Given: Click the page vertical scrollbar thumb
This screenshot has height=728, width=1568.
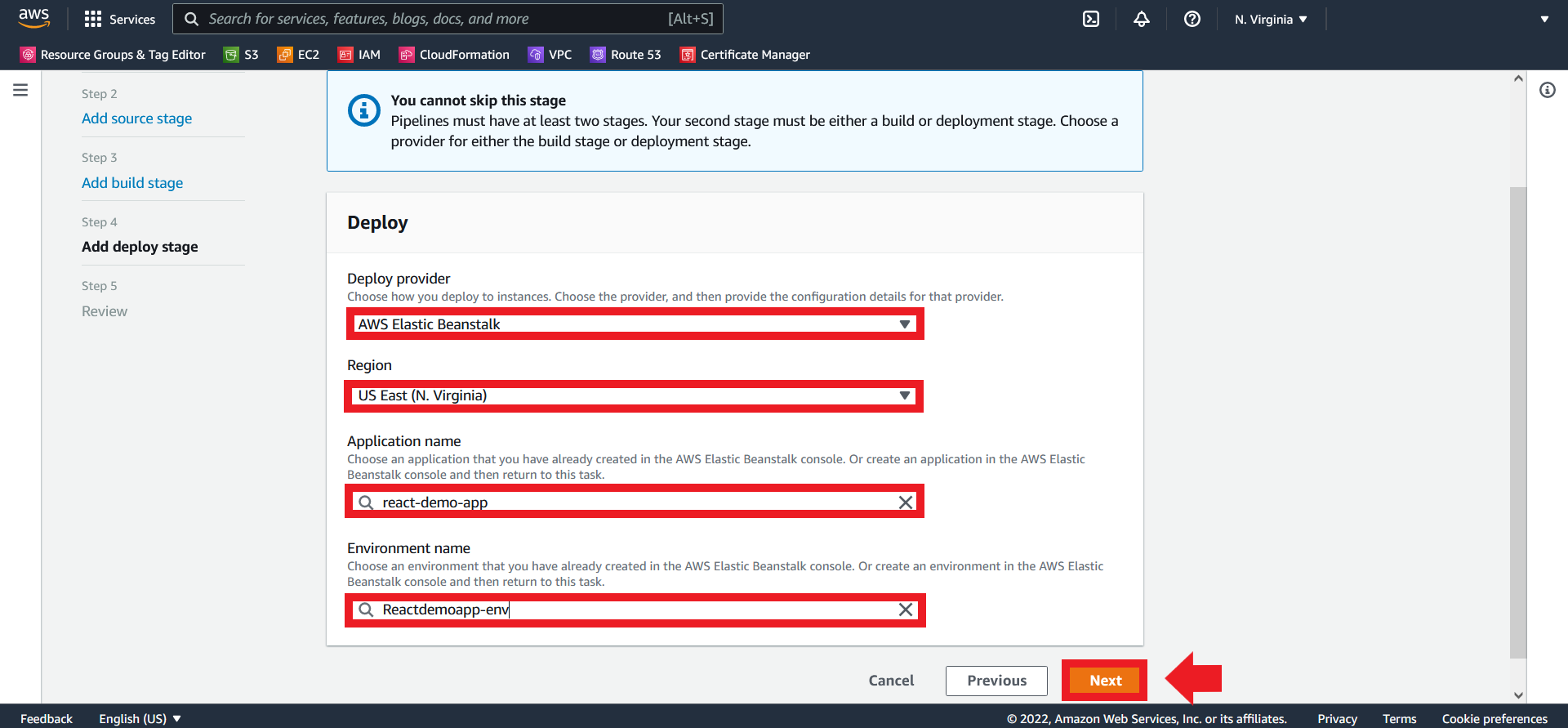Looking at the screenshot, I should [1518, 422].
